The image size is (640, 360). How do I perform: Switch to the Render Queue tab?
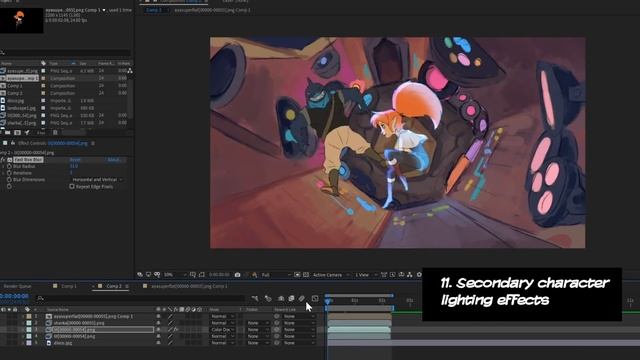coord(17,286)
